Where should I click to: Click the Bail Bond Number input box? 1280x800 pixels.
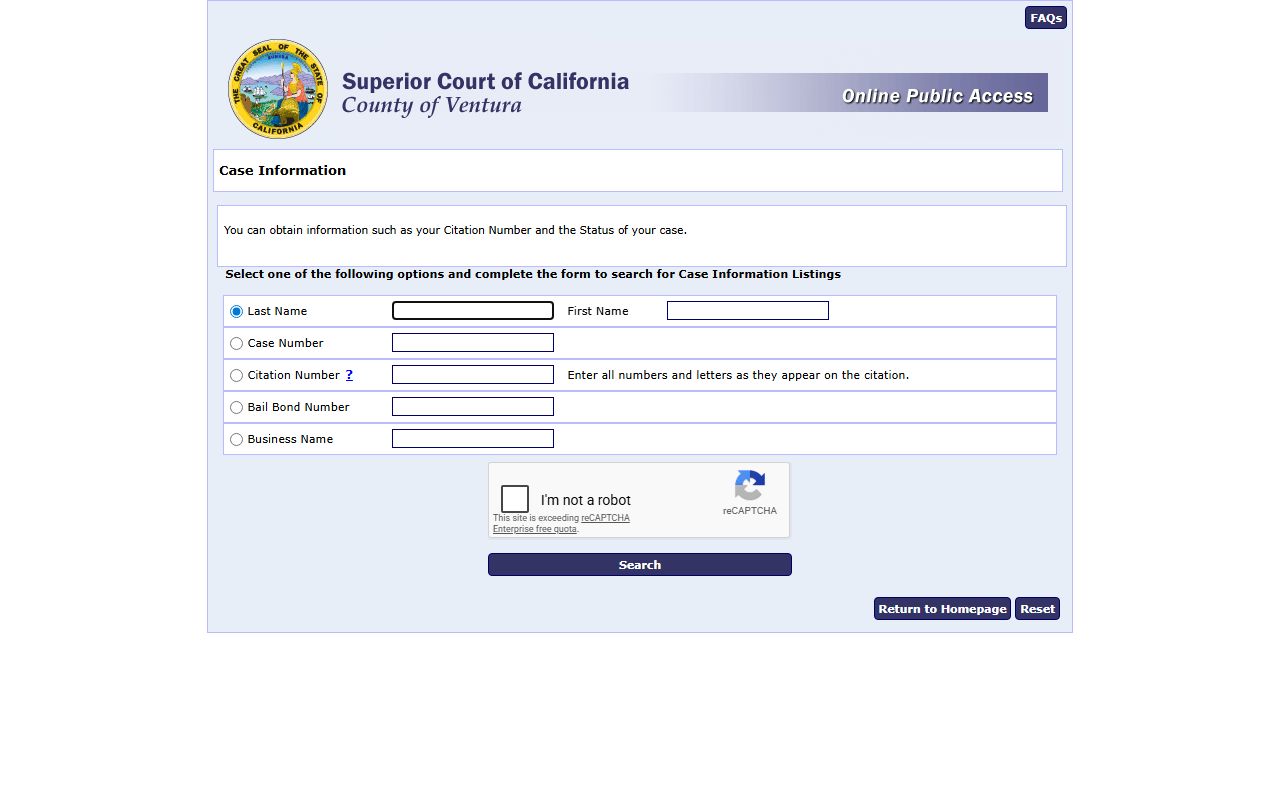click(x=473, y=407)
